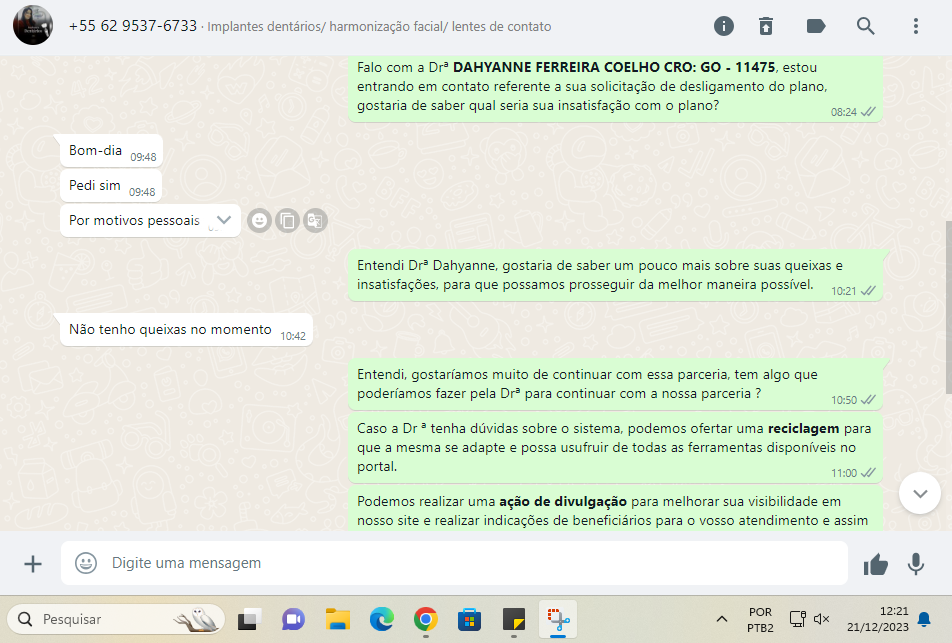Open Snipping Tool from the taskbar
The image size is (952, 643).
[558, 619]
